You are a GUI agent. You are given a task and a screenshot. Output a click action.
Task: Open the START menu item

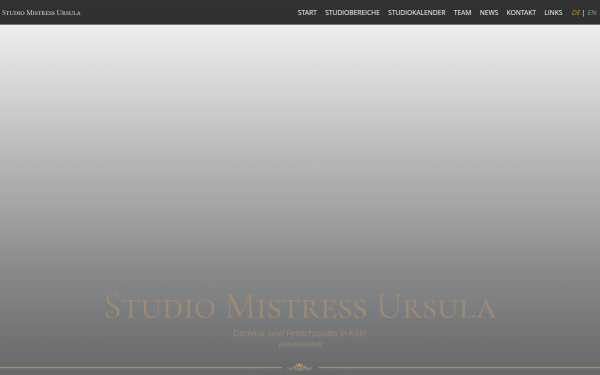[x=307, y=13]
